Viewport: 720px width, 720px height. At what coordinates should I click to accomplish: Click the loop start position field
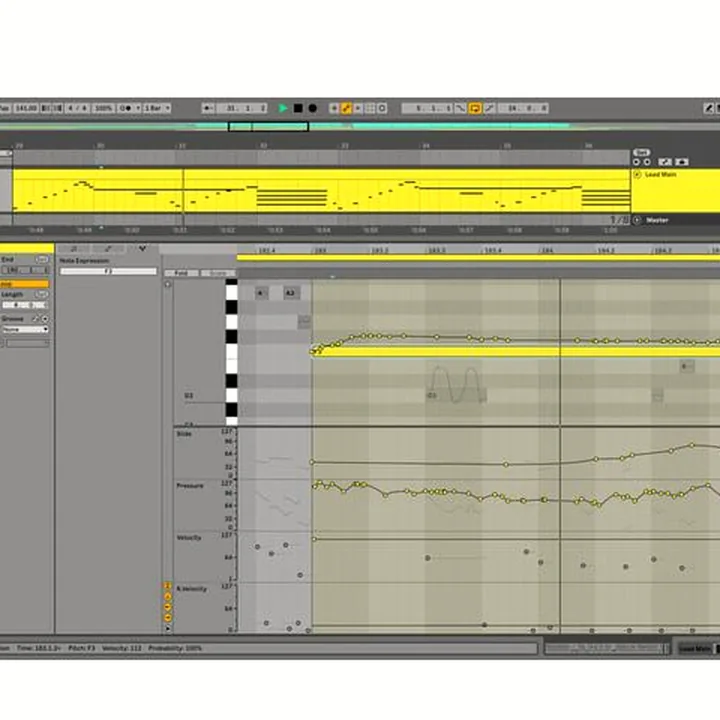(427, 108)
